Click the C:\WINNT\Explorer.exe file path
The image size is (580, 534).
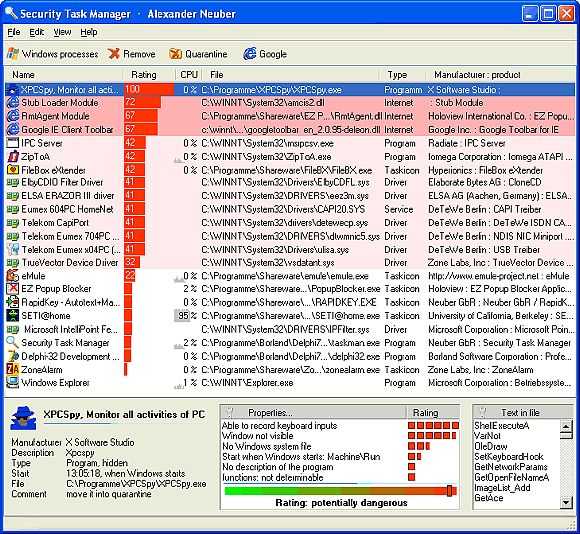(x=247, y=383)
